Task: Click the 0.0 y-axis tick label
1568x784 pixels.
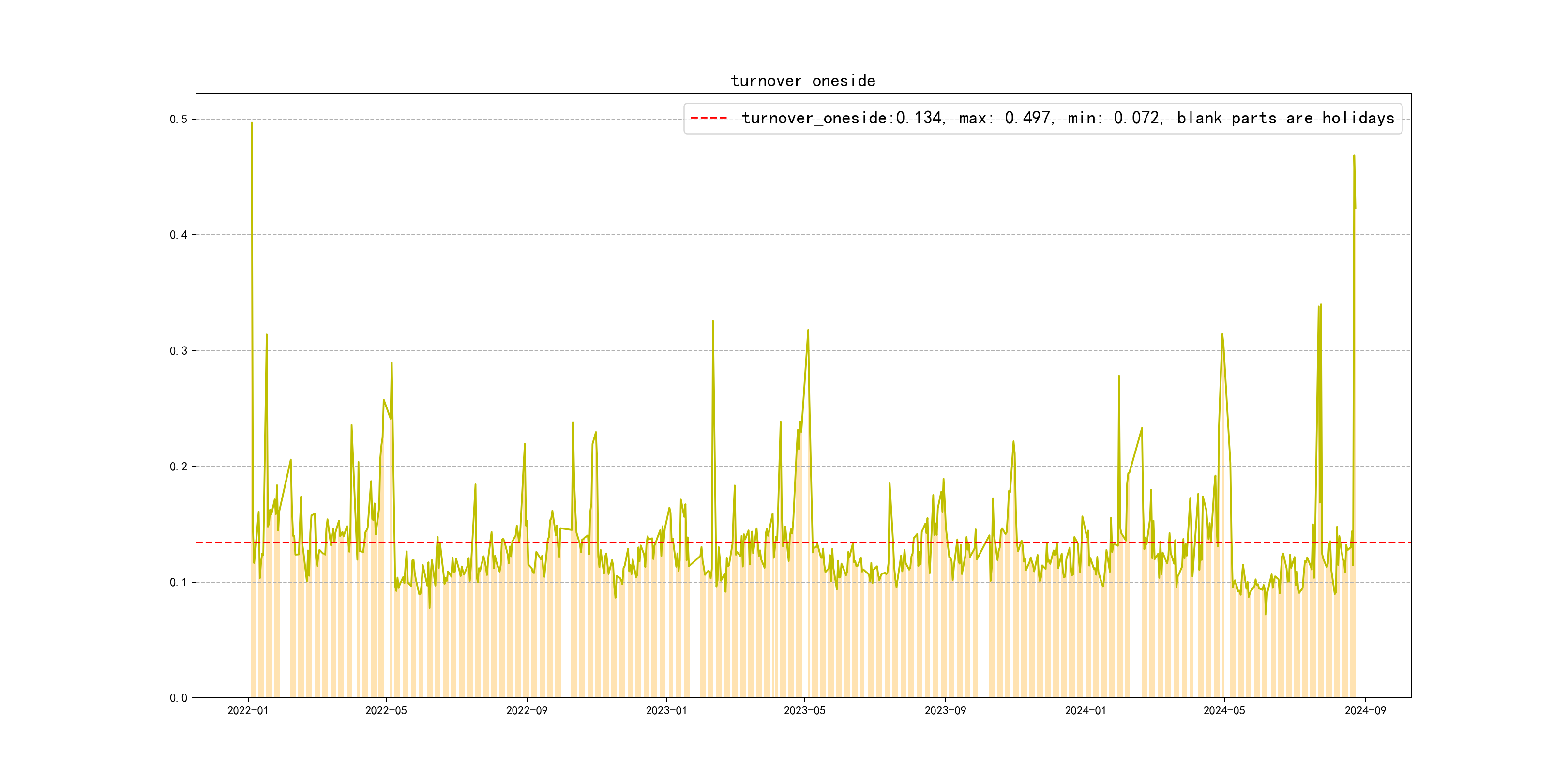Action: [179, 698]
